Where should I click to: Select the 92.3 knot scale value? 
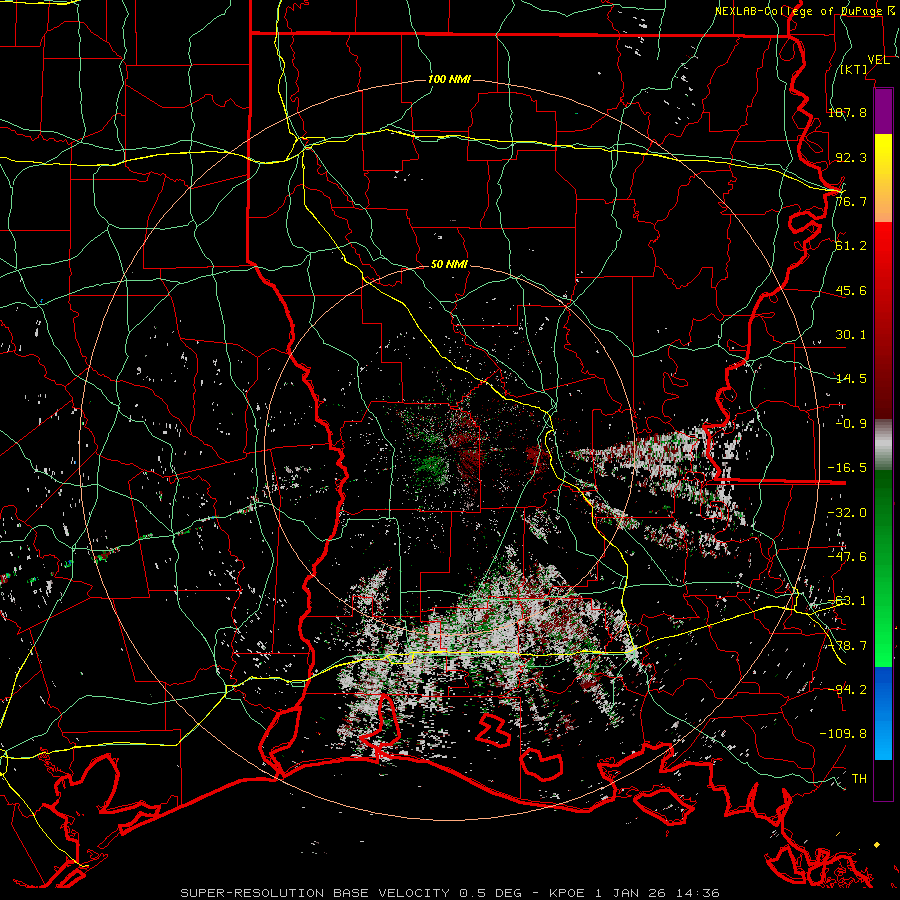[x=851, y=157]
